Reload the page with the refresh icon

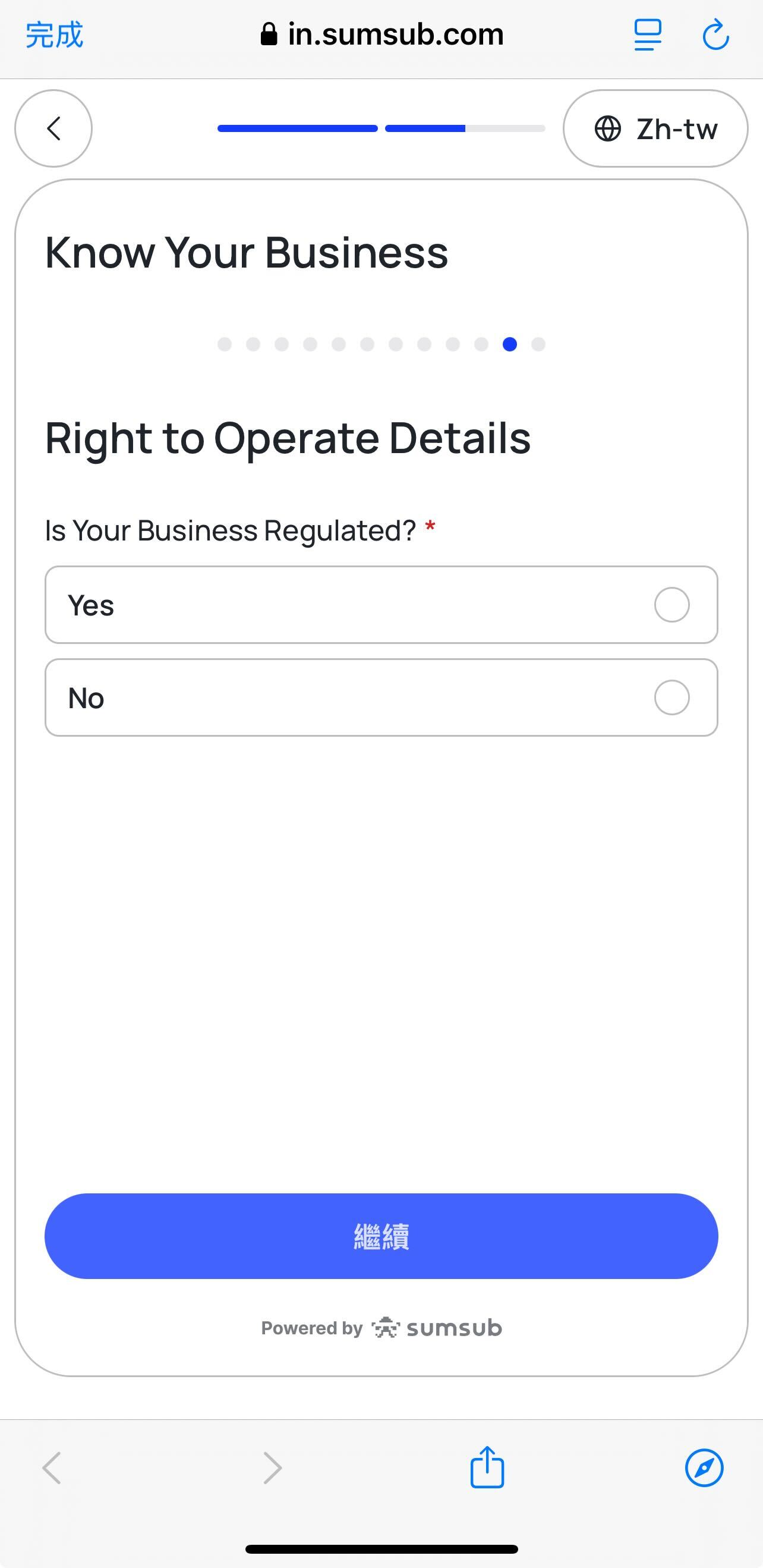(x=715, y=34)
